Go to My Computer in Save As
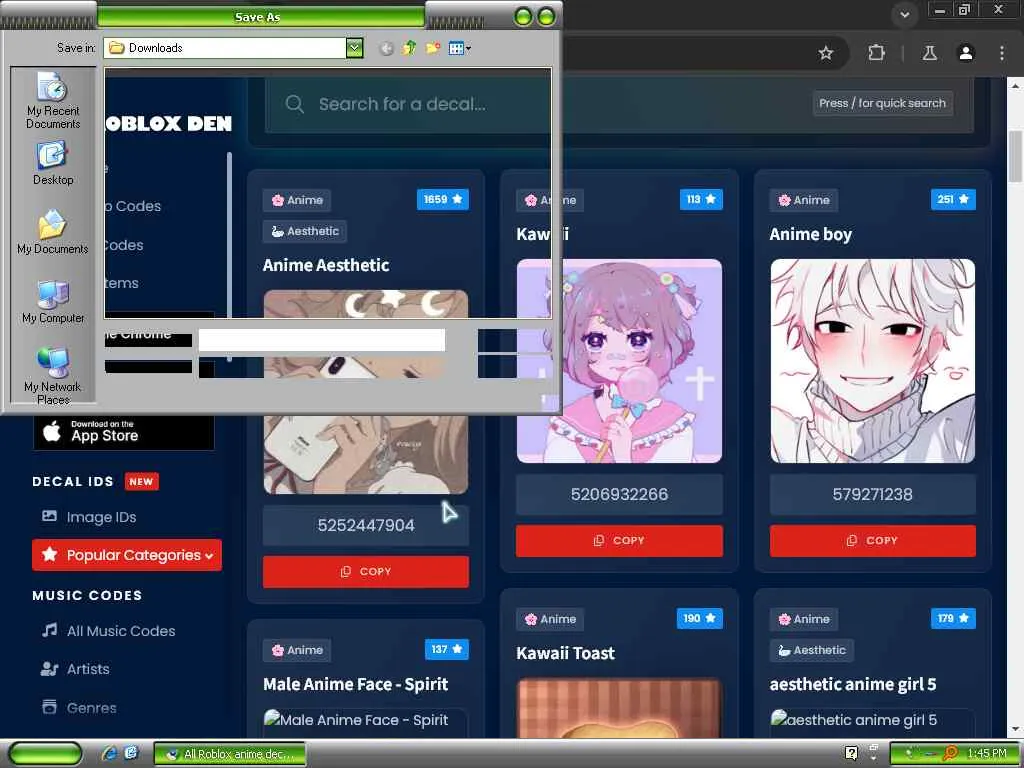This screenshot has height=768, width=1024. [x=53, y=302]
